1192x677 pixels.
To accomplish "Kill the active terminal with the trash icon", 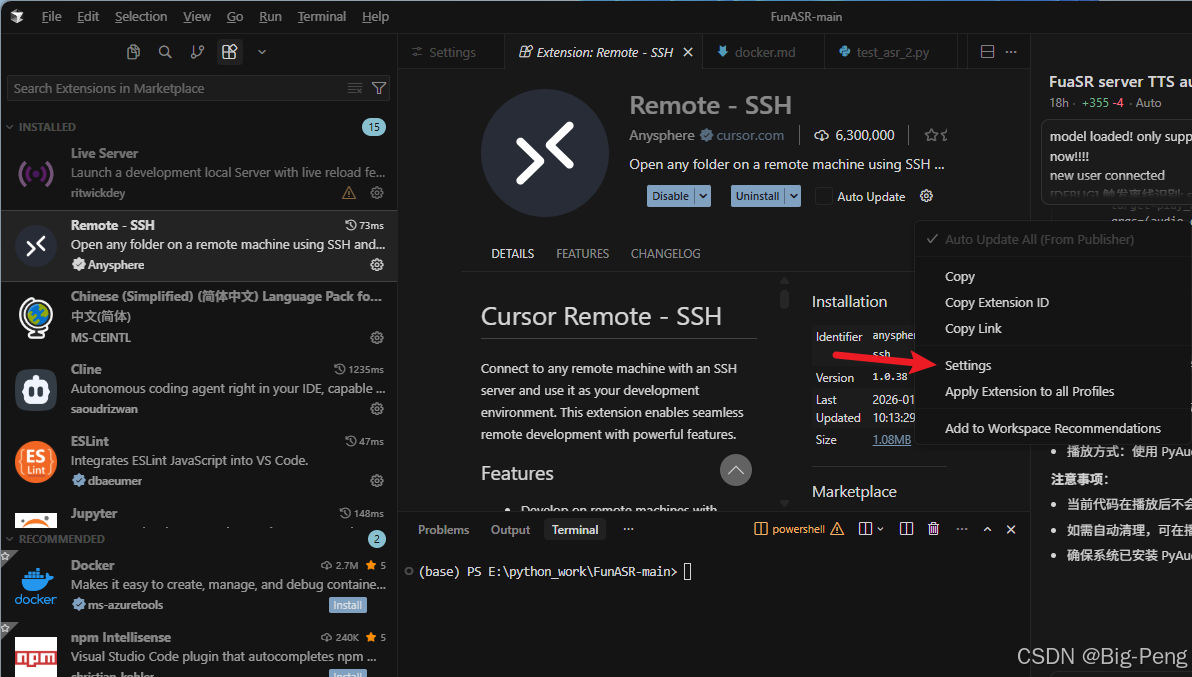I will pos(932,529).
